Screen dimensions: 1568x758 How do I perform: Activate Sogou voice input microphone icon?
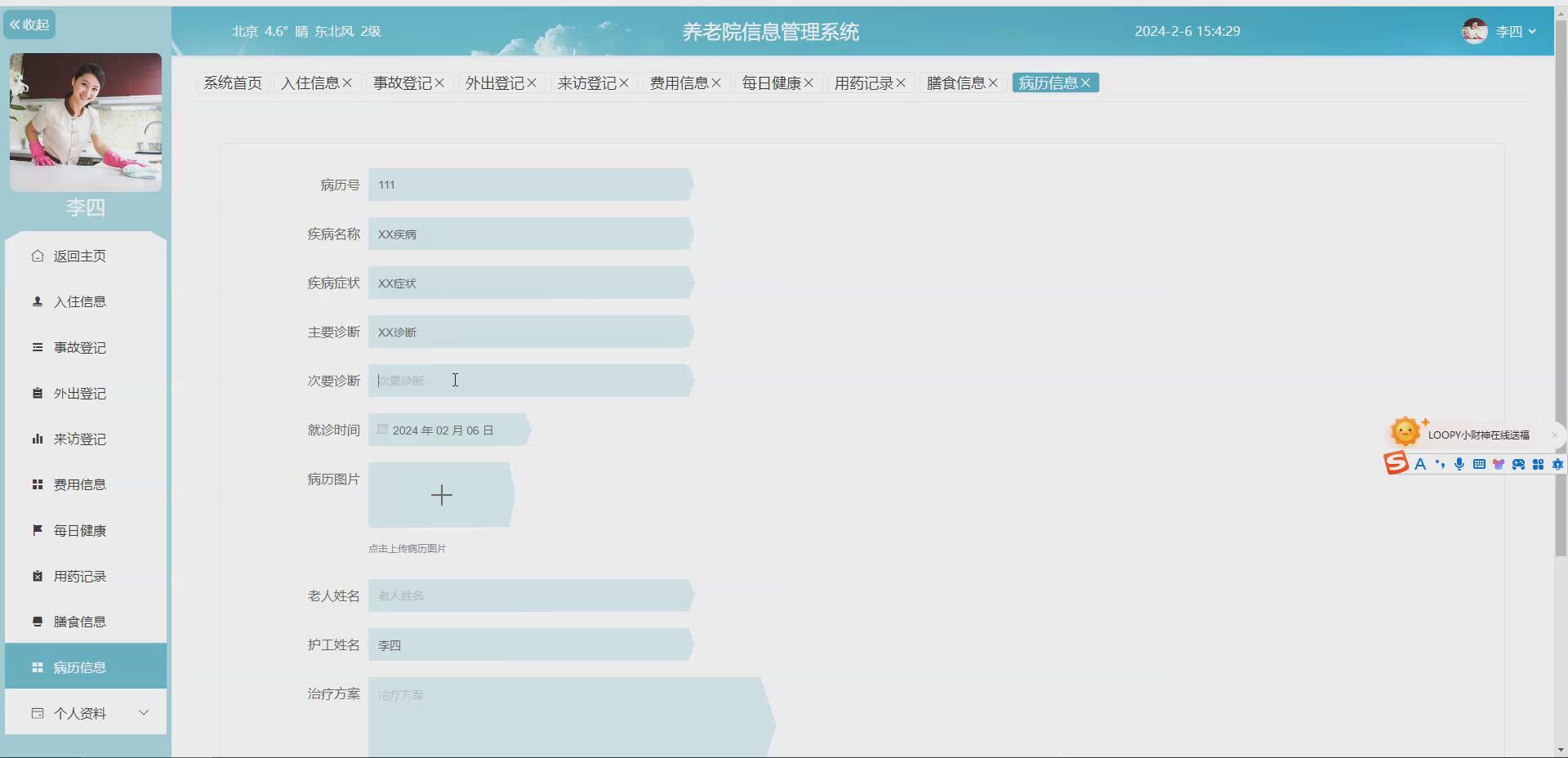tap(1459, 464)
